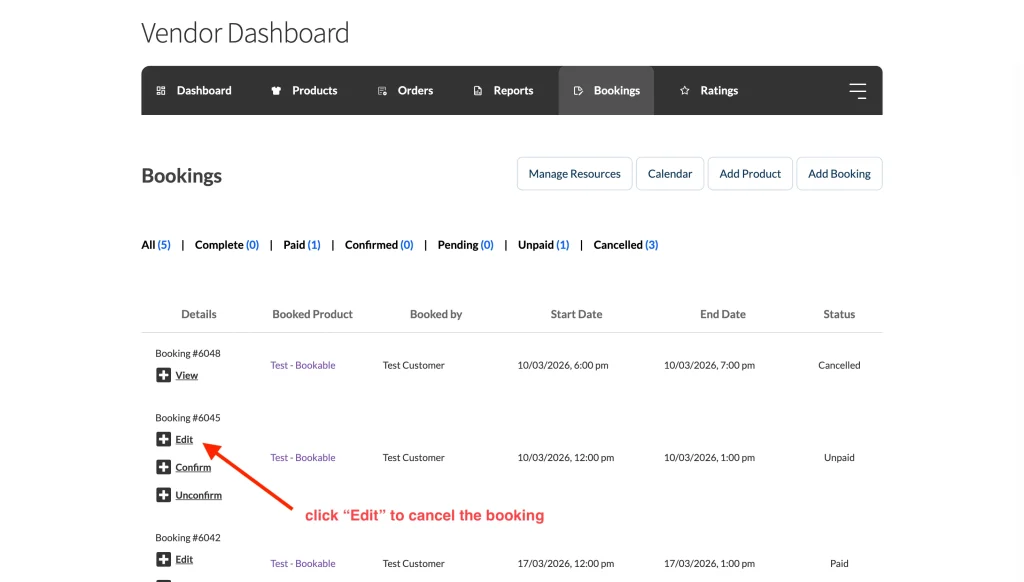Filter bookings by All (5)

pos(156,245)
